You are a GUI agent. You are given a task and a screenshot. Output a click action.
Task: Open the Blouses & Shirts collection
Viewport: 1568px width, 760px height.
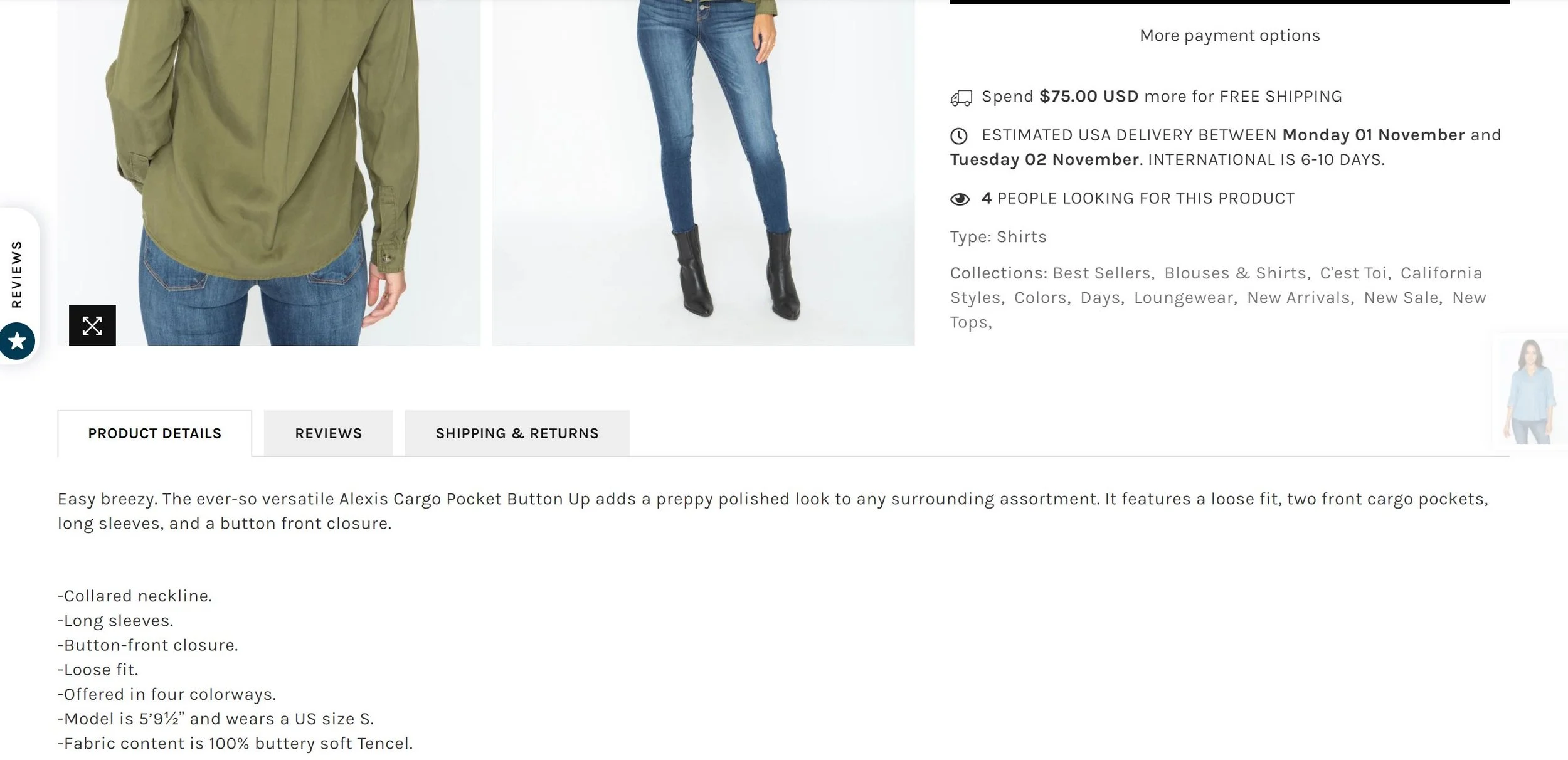pyautogui.click(x=1235, y=273)
